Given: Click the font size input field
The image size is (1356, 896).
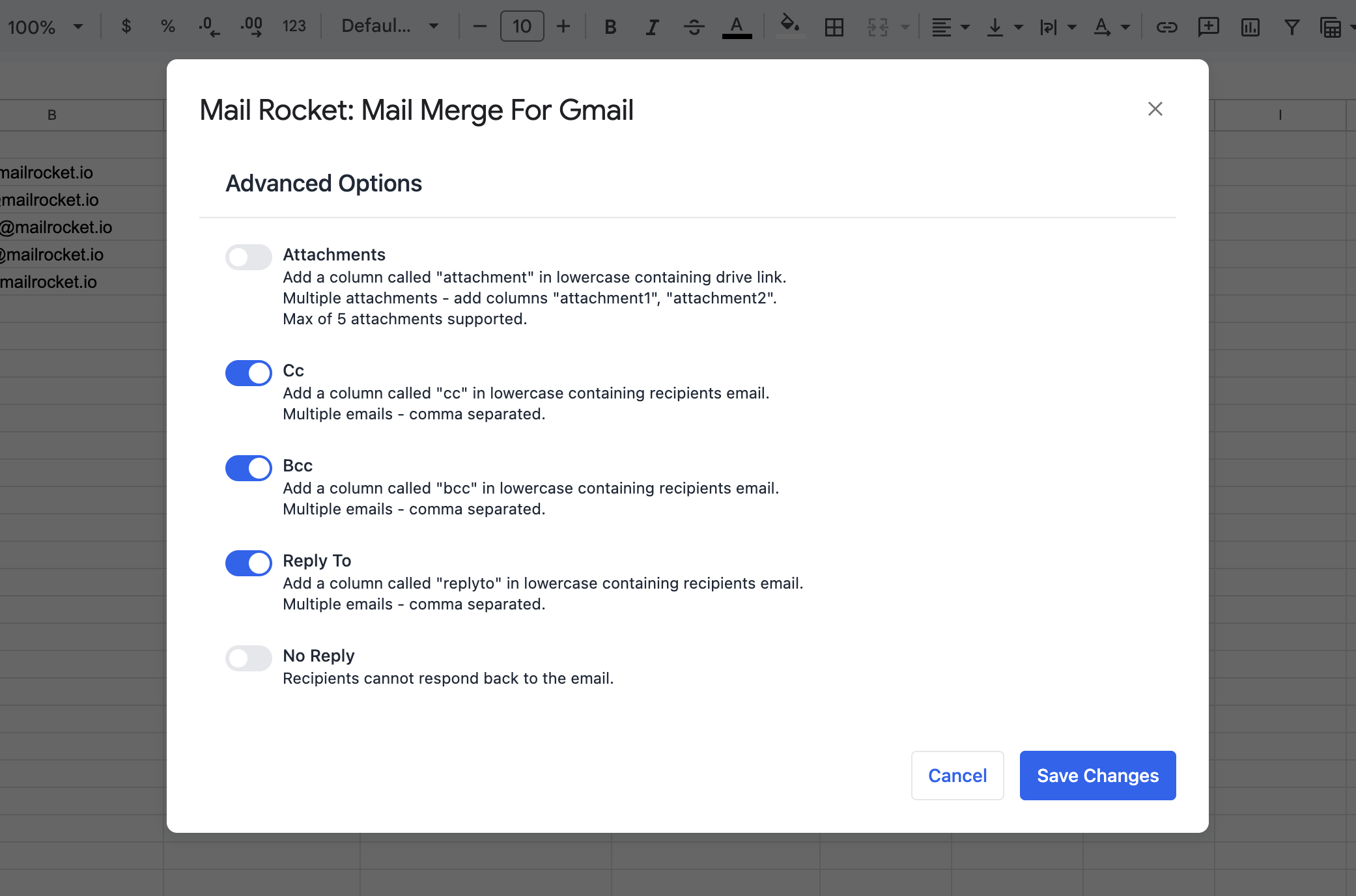Looking at the screenshot, I should coord(522,27).
